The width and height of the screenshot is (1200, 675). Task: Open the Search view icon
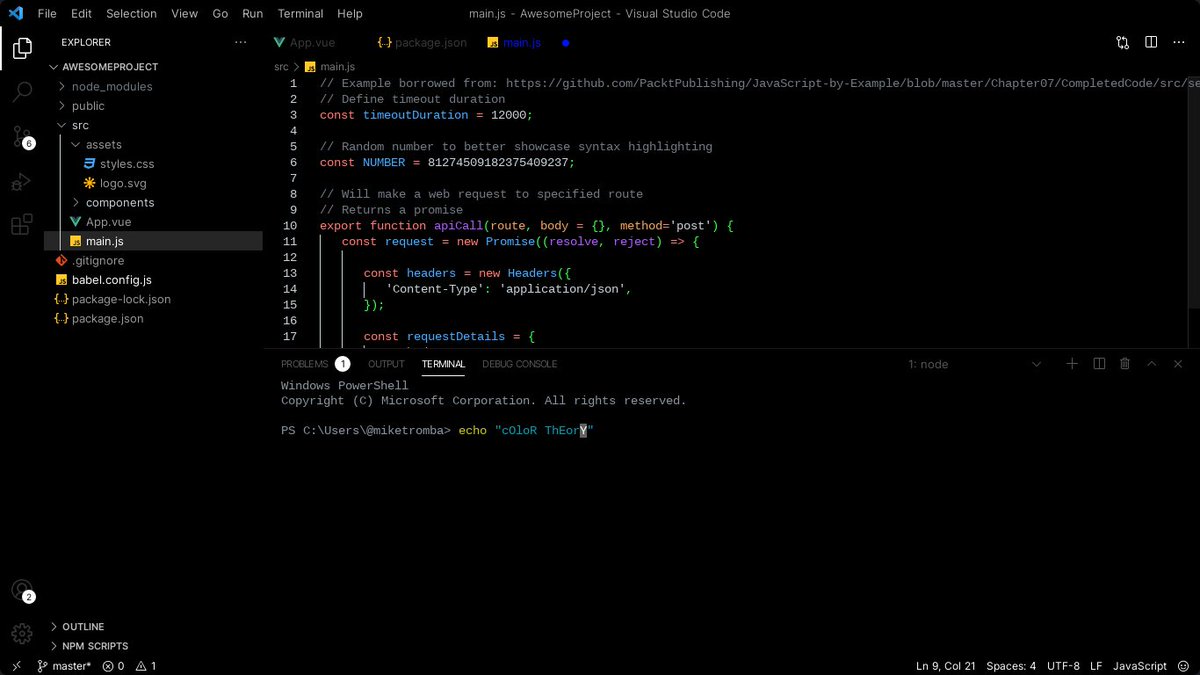(21, 92)
